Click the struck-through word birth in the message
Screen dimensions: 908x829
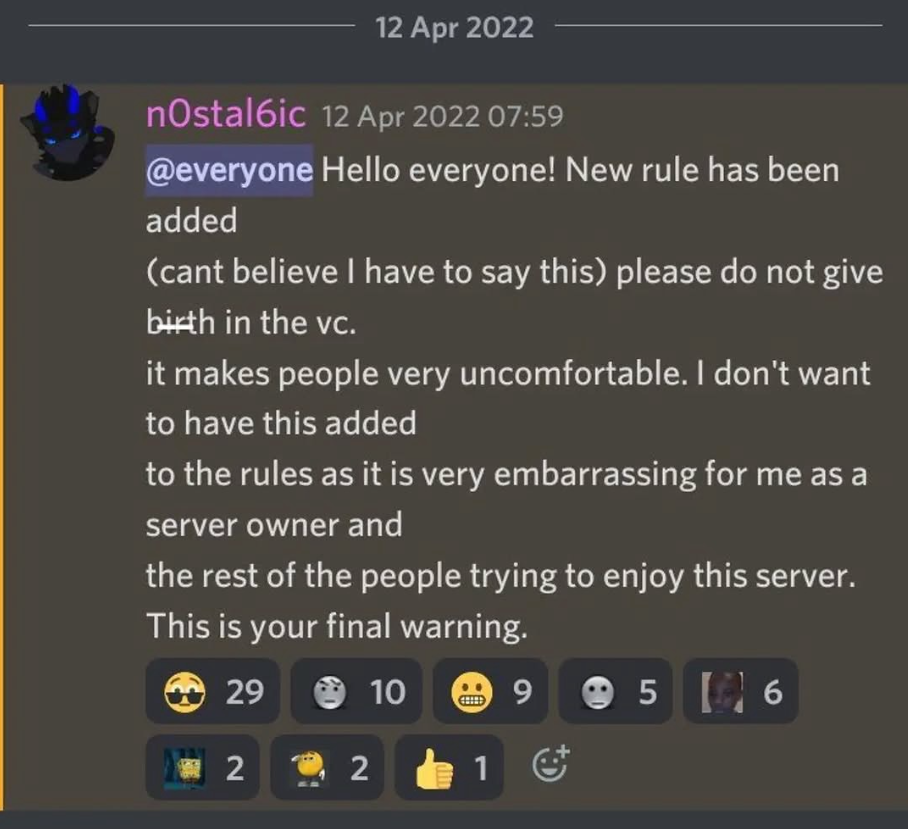(x=181, y=323)
